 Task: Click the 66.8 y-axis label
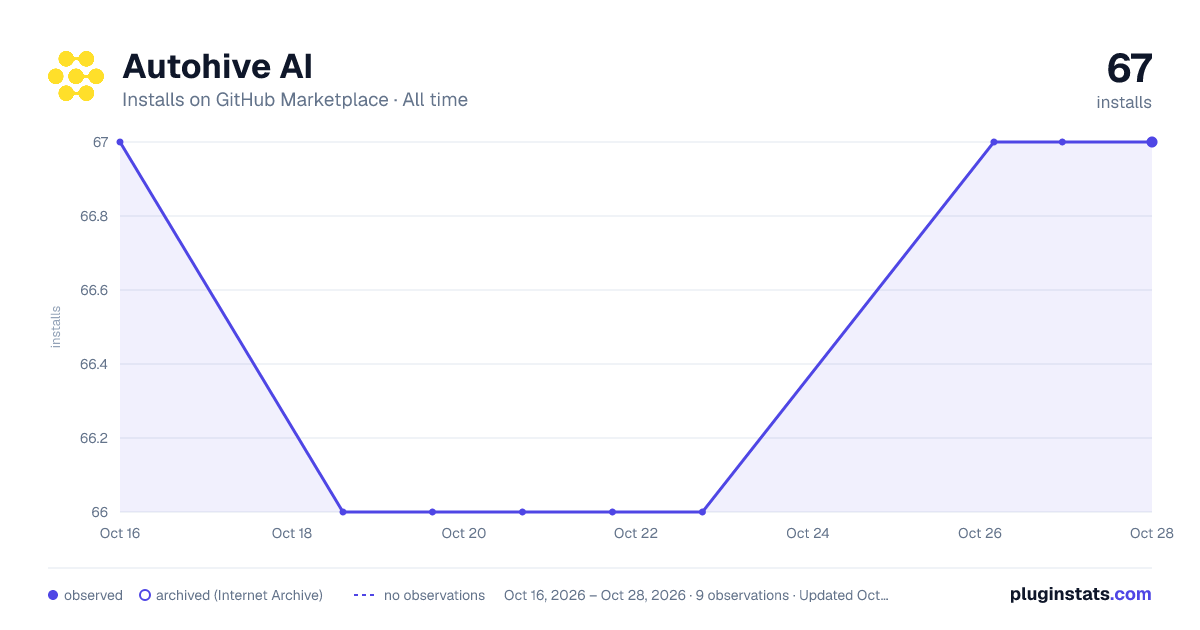[94, 216]
